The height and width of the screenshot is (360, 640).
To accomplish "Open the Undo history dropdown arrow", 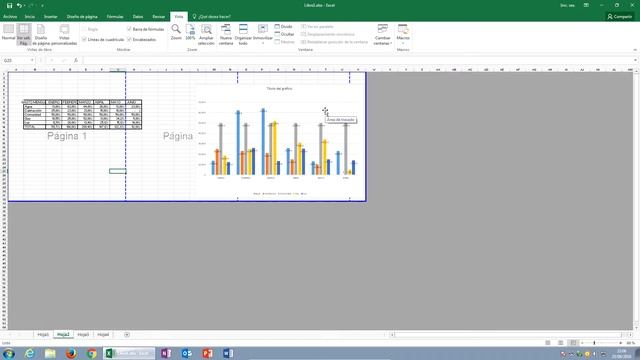I will pyautogui.click(x=24, y=6).
